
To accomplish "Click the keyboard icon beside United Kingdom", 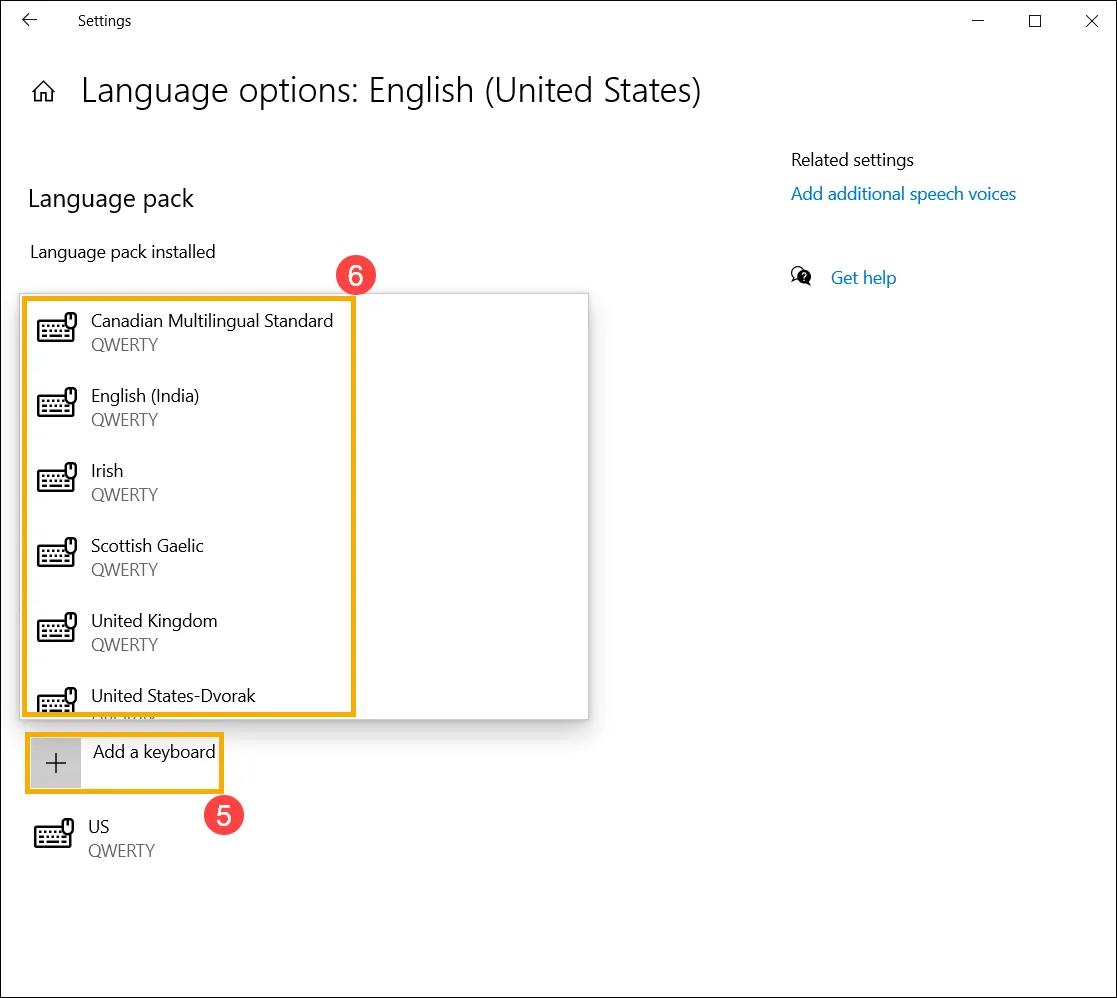I will point(56,628).
